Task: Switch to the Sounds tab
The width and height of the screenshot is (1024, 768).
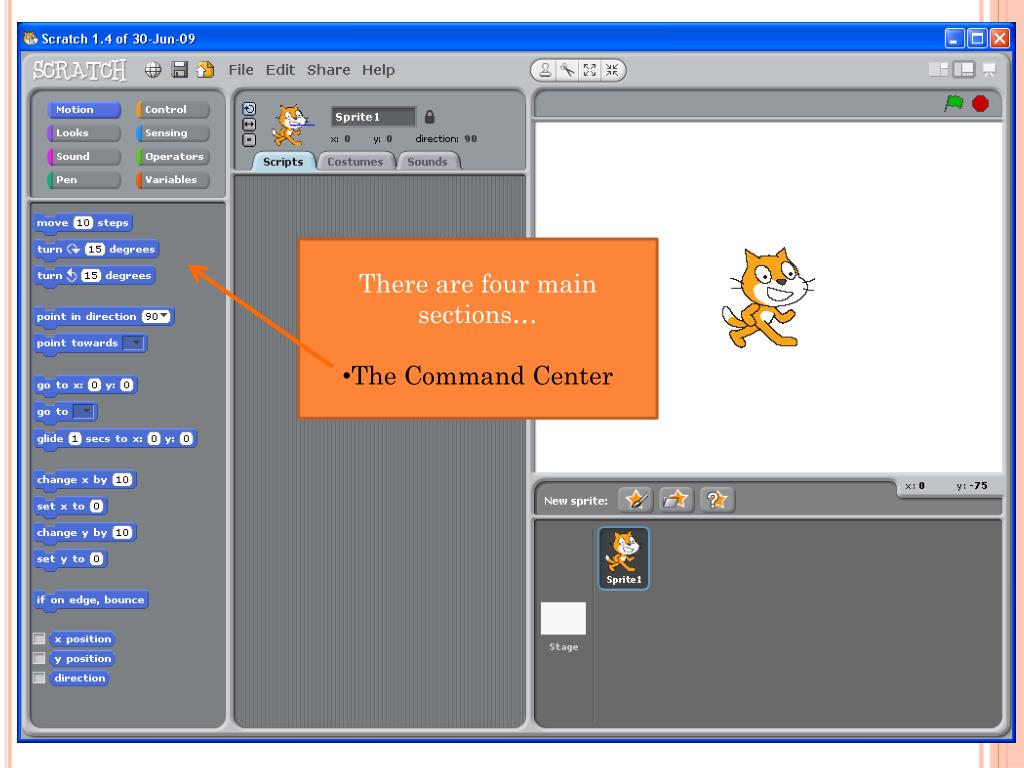Action: click(x=428, y=161)
